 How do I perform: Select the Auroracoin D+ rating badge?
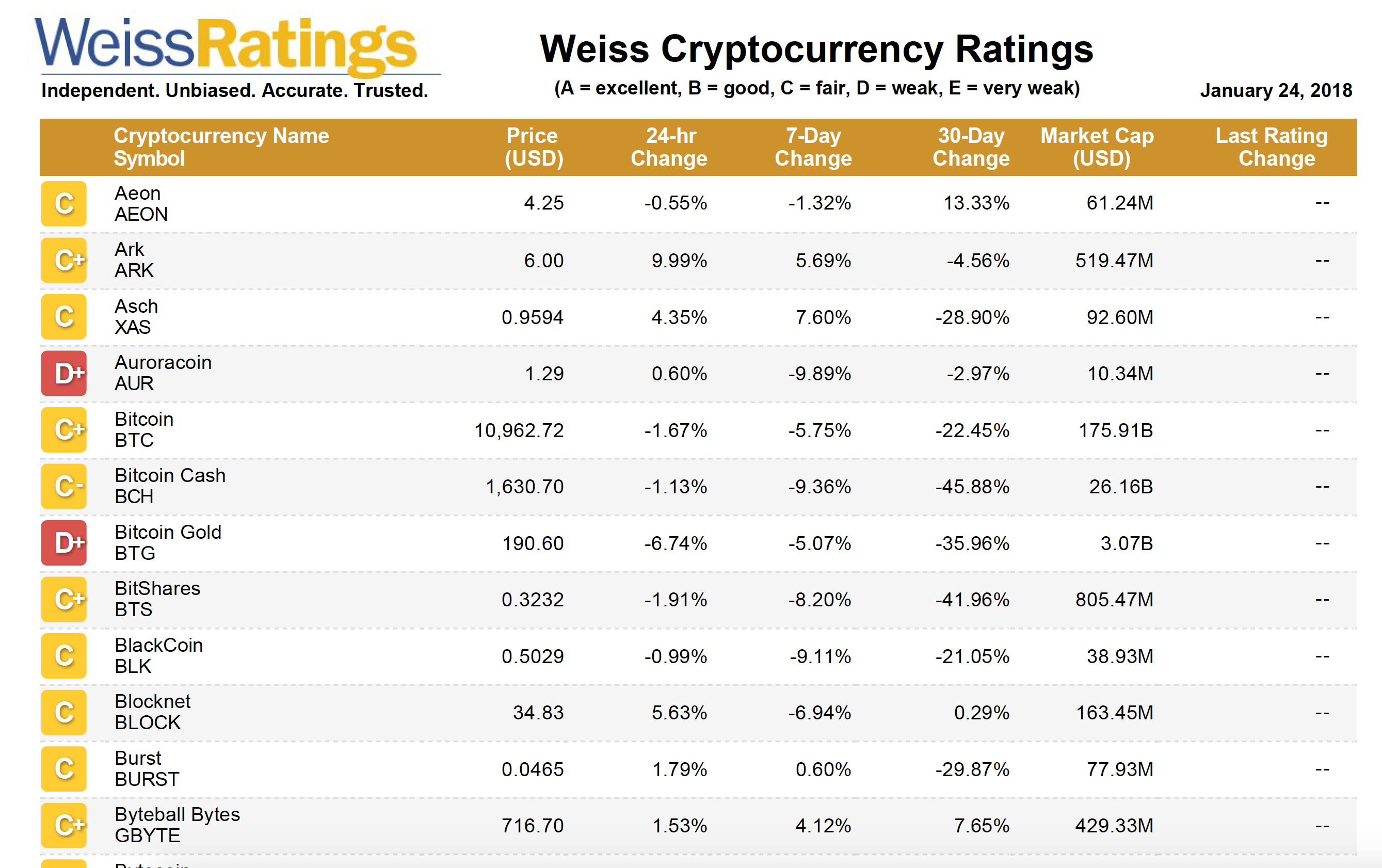[x=63, y=374]
